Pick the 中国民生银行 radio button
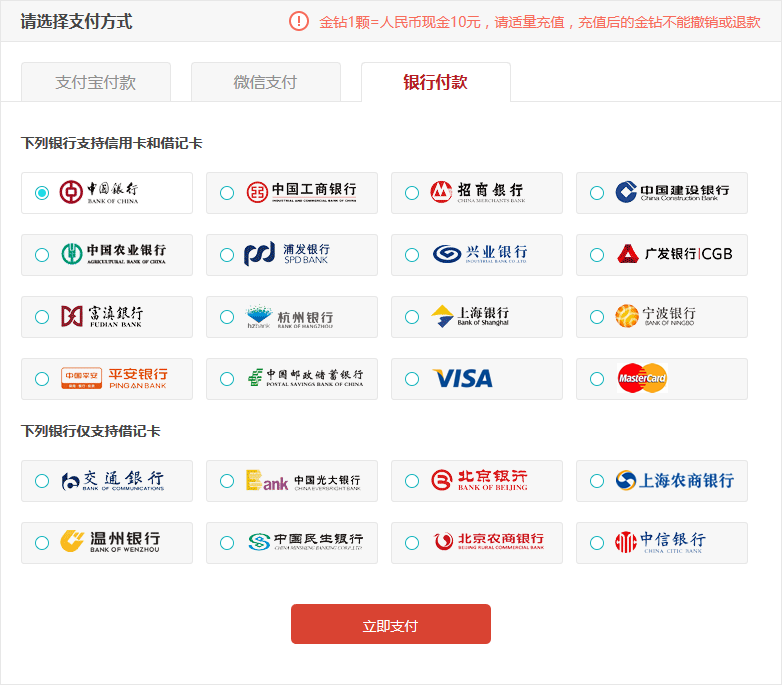This screenshot has width=782, height=685. tap(227, 543)
